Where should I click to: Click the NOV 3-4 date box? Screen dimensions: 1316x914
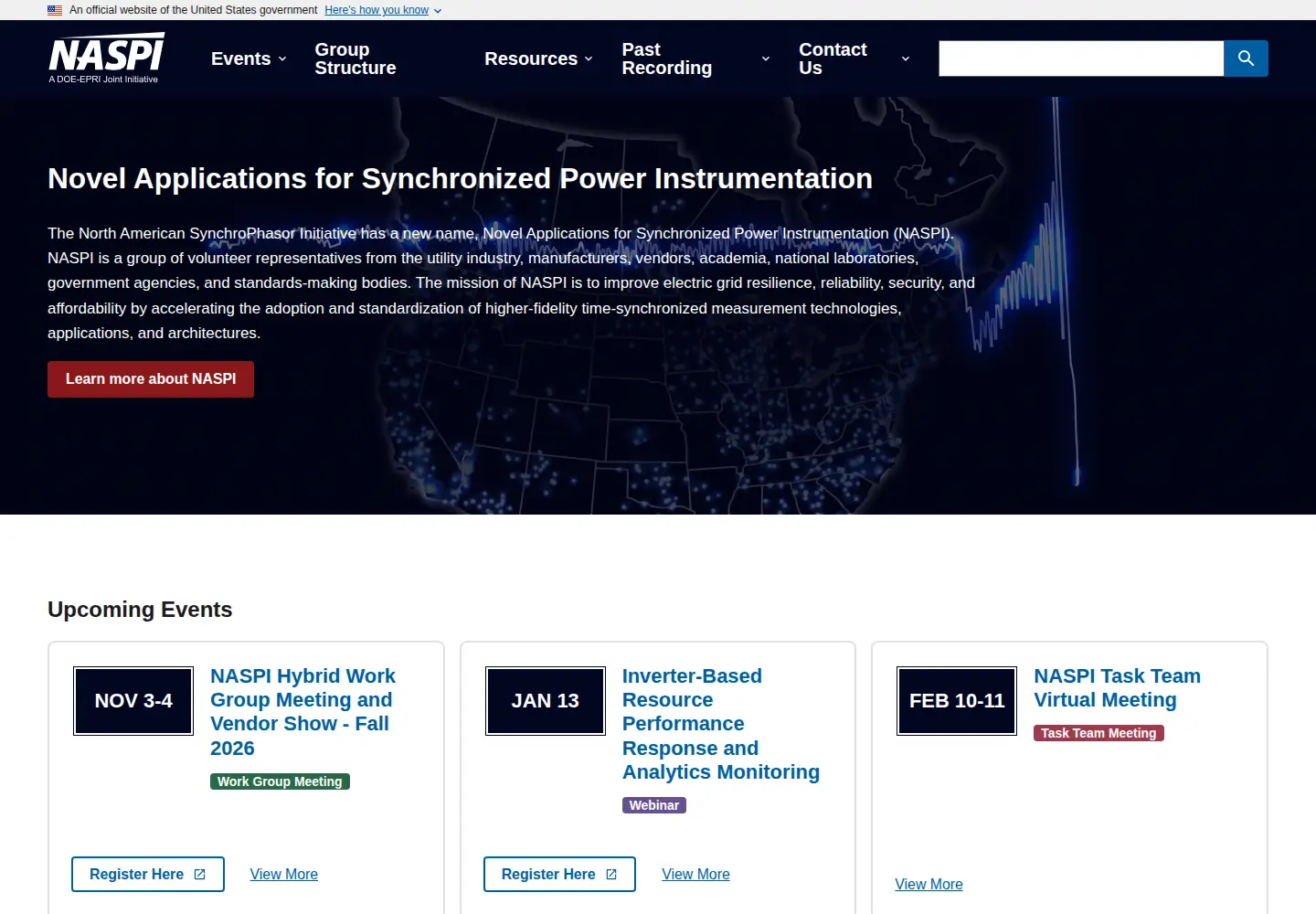pyautogui.click(x=133, y=701)
